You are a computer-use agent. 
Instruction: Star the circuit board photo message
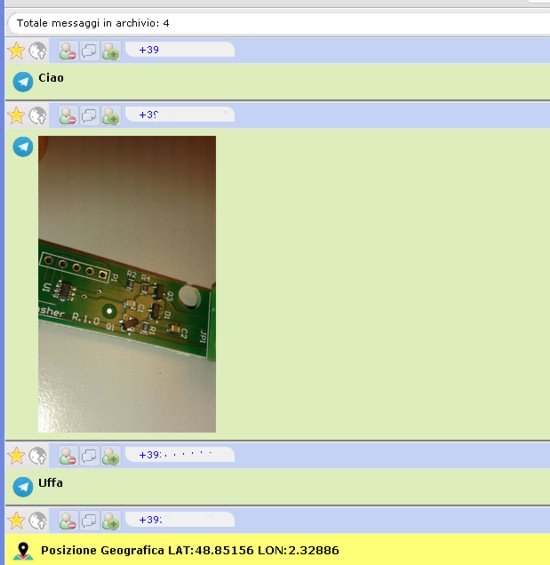tap(16, 115)
